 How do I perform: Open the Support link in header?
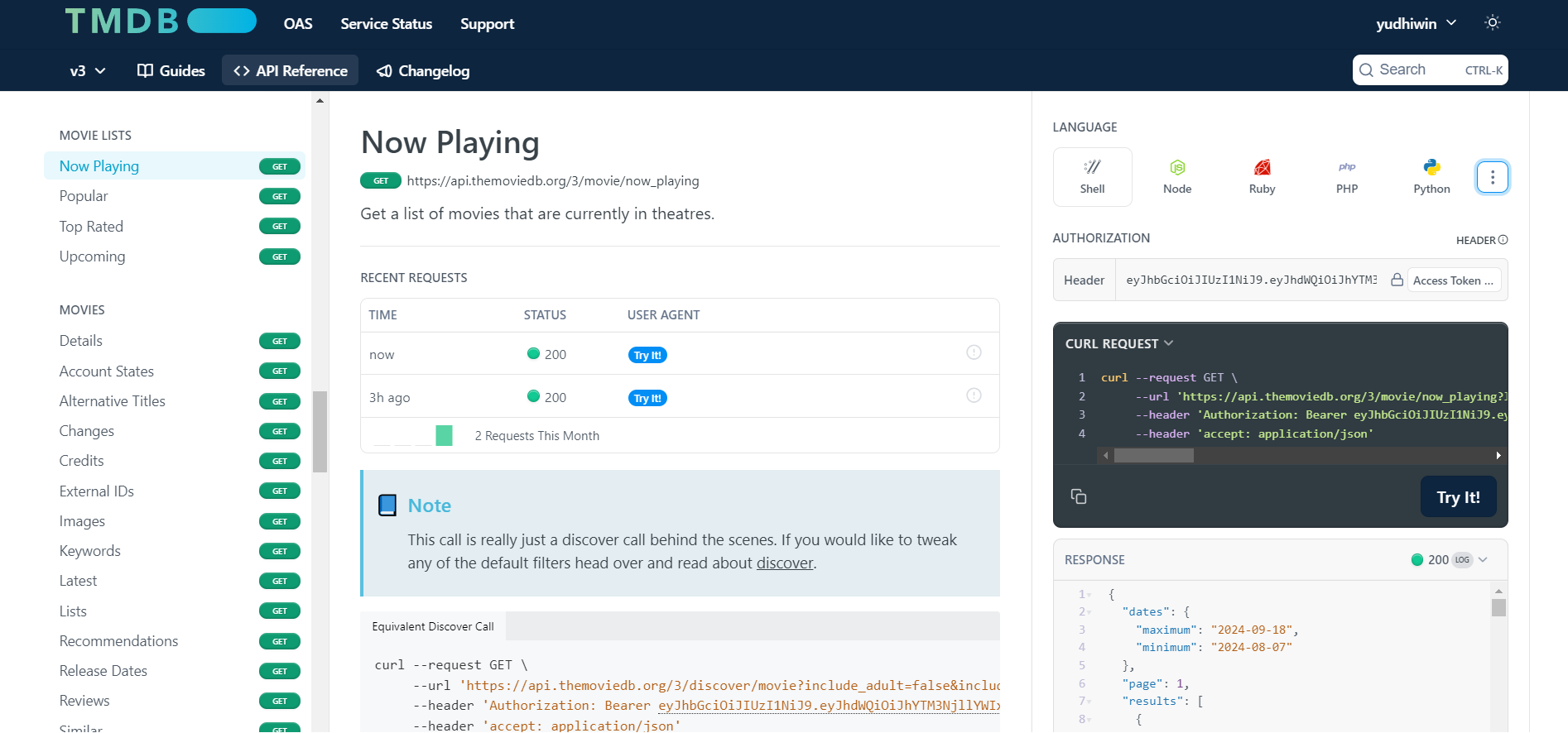click(x=488, y=24)
